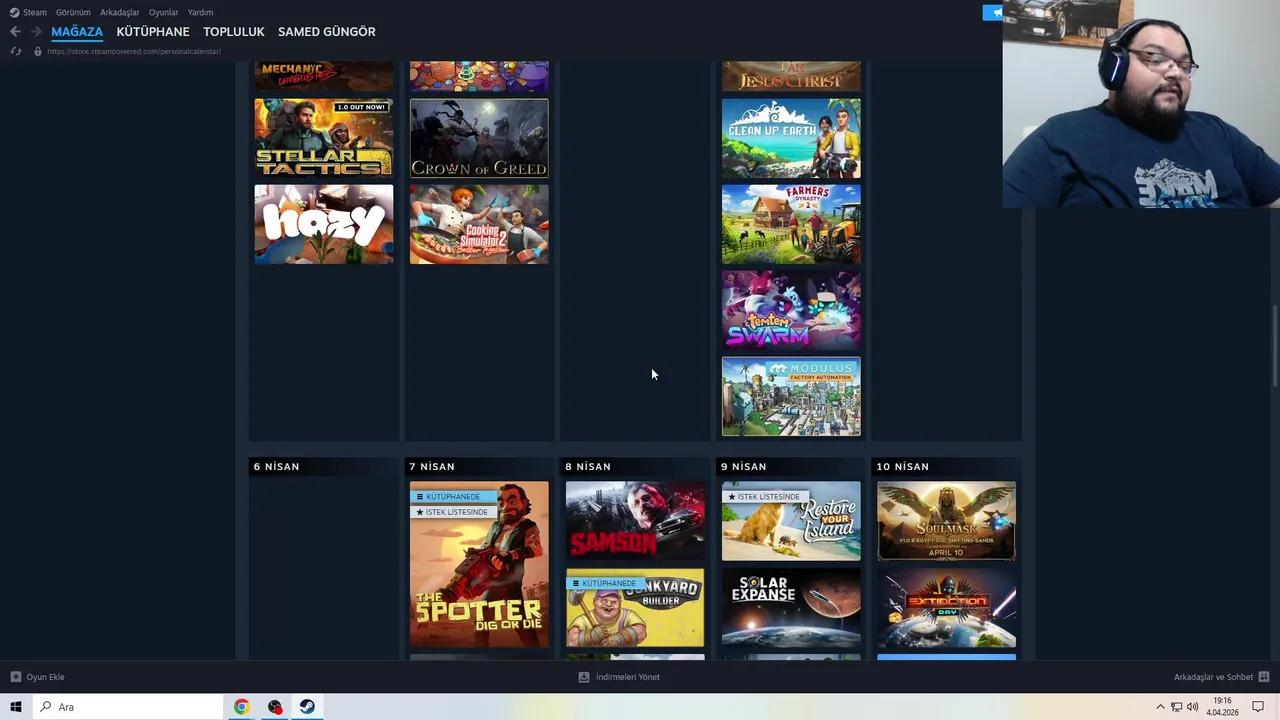Image resolution: width=1280 pixels, height=720 pixels.
Task: Open the Stellar Tactics game tile
Action: click(324, 138)
